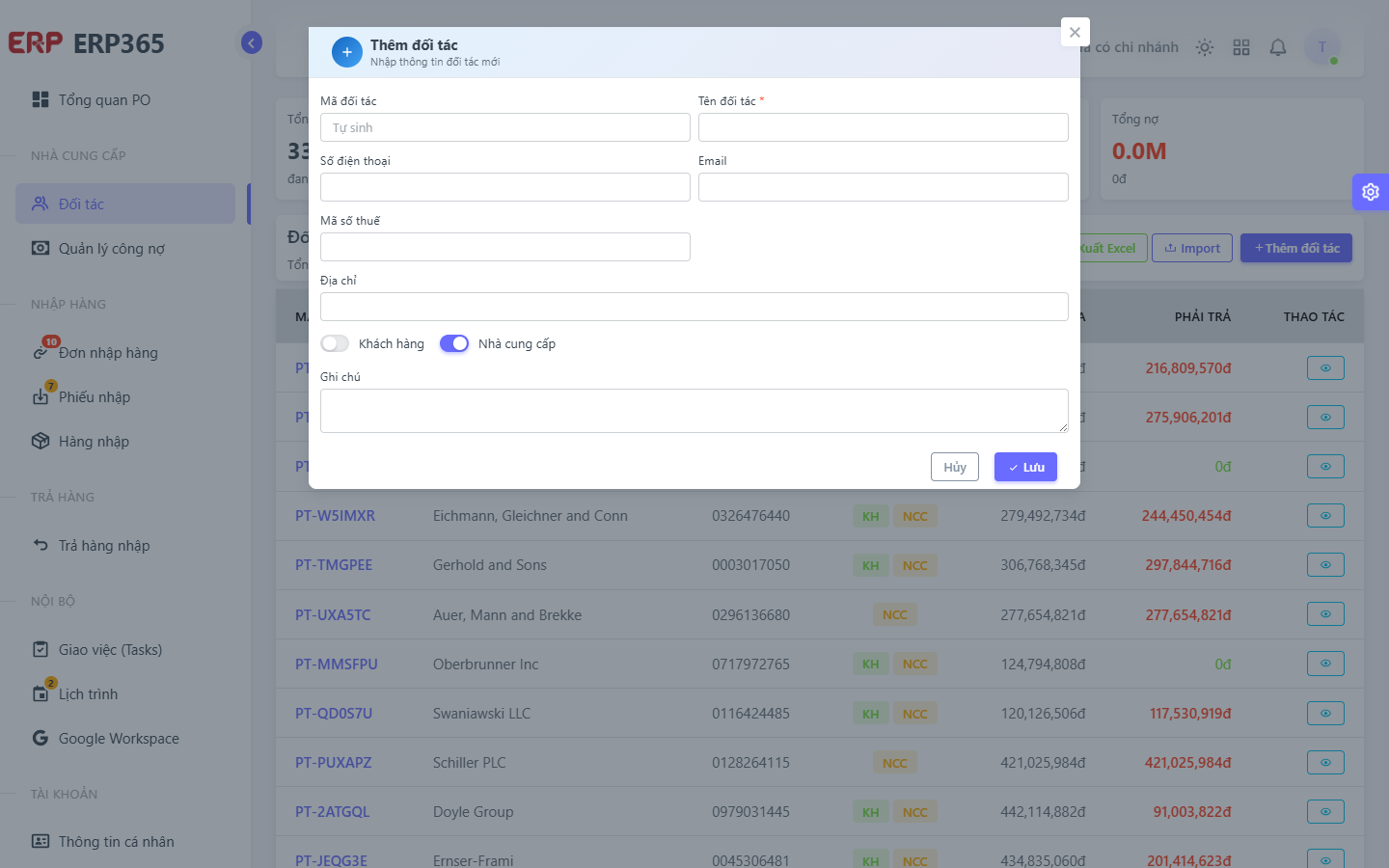View details eye icon for PT-PUXAPZ
Image resolution: width=1389 pixels, height=868 pixels.
(x=1325, y=763)
